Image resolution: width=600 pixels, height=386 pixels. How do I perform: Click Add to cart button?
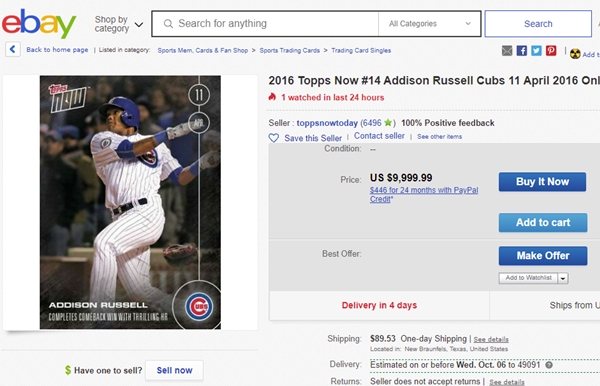tap(543, 222)
